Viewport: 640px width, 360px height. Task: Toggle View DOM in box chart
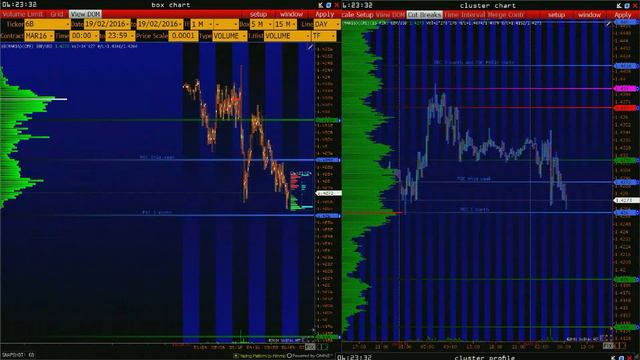pos(85,14)
